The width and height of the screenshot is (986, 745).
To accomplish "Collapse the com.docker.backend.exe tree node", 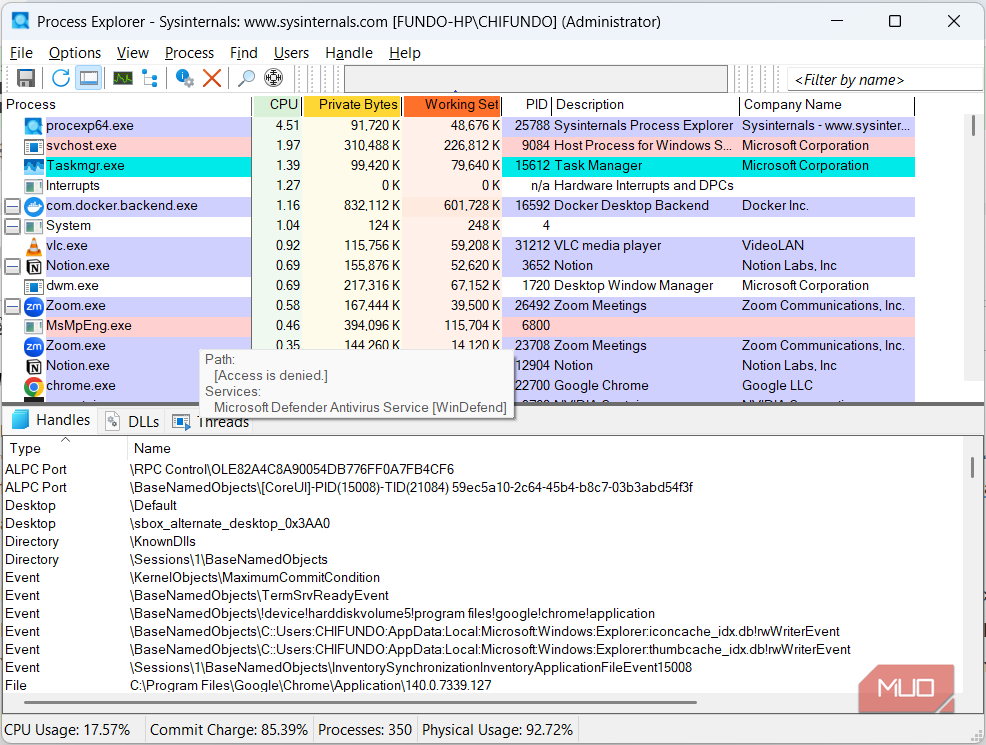I will pyautogui.click(x=13, y=206).
